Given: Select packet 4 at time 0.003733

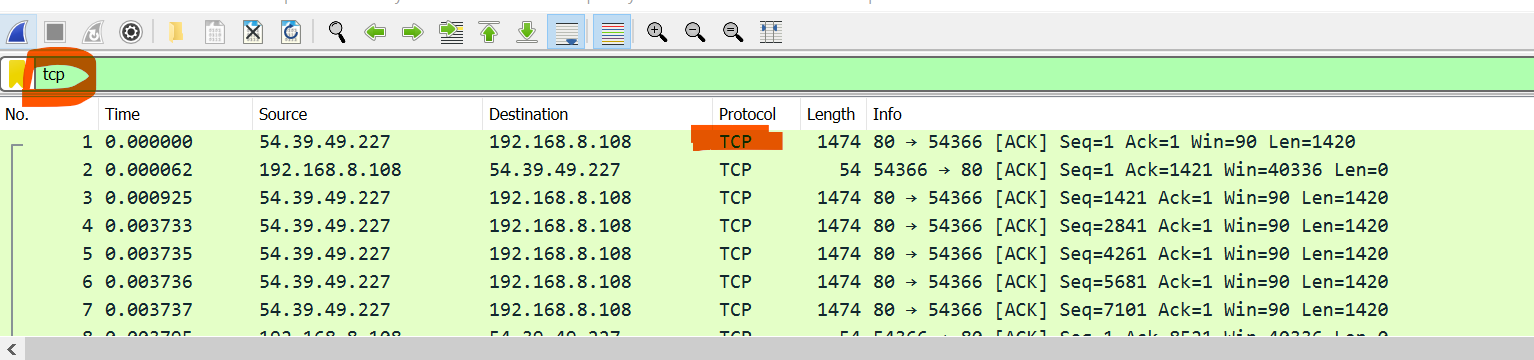Looking at the screenshot, I should tap(767, 226).
